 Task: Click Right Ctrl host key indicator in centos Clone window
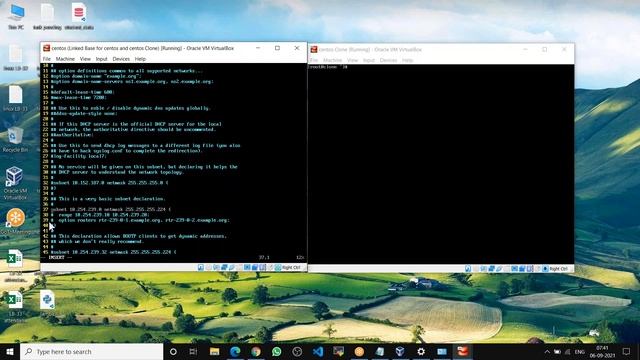click(558, 269)
